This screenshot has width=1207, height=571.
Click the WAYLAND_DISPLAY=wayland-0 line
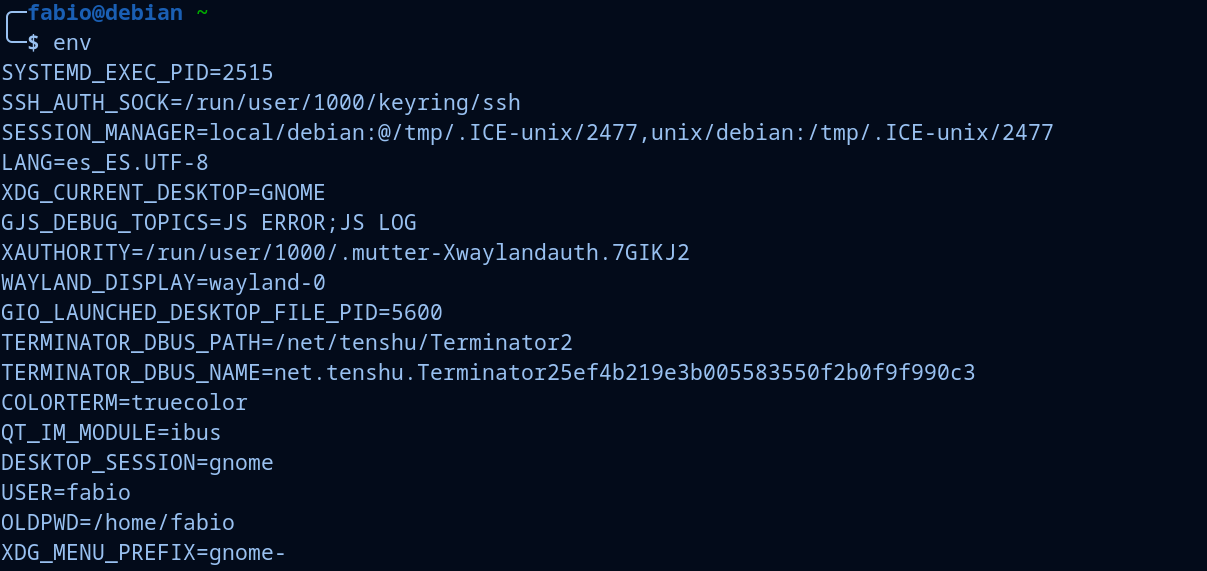click(x=163, y=283)
